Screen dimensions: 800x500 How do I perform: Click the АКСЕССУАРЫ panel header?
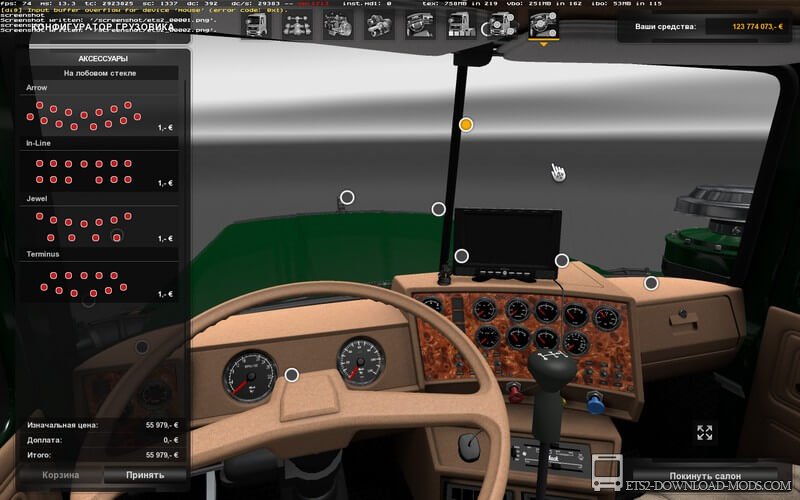[x=103, y=59]
